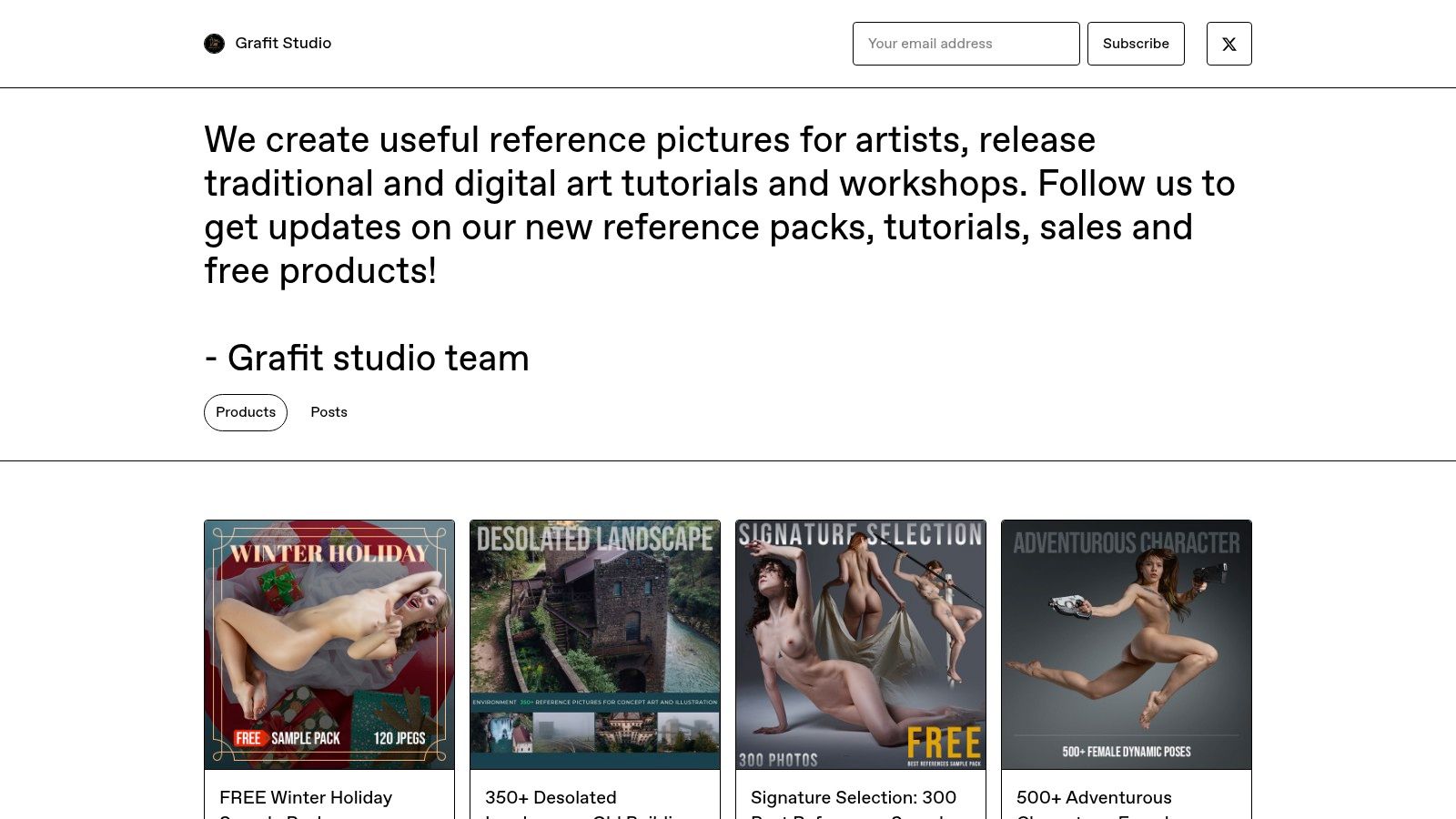Click the Grafit Studio round logo icon
Screen dimensions: 1456x819
coord(214,44)
